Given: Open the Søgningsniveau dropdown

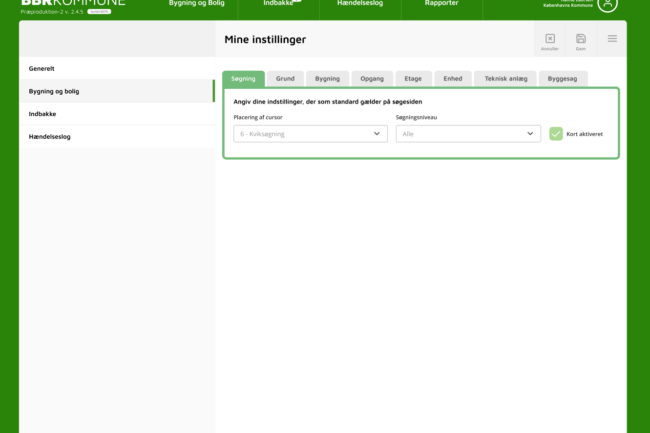Looking at the screenshot, I should coord(468,133).
